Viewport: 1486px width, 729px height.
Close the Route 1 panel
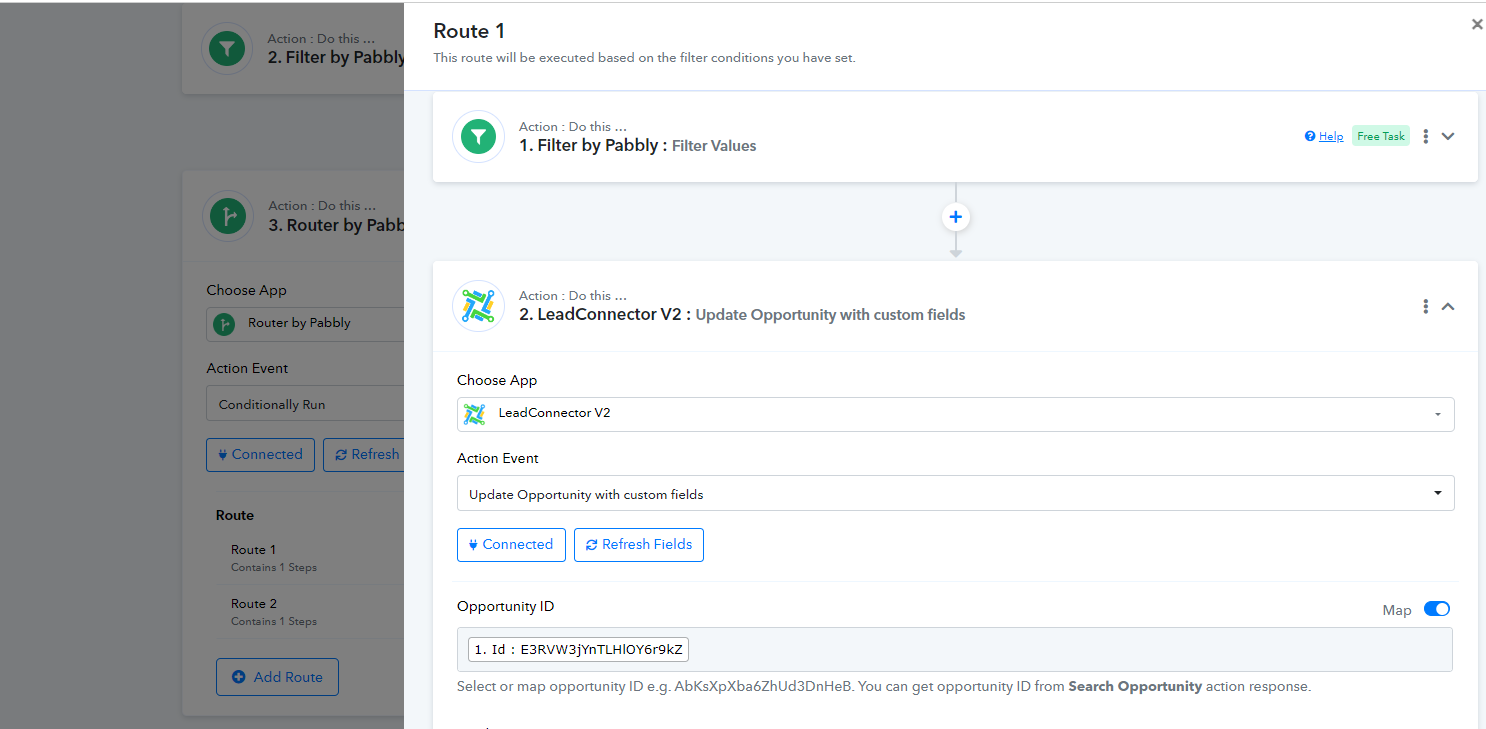click(1477, 25)
